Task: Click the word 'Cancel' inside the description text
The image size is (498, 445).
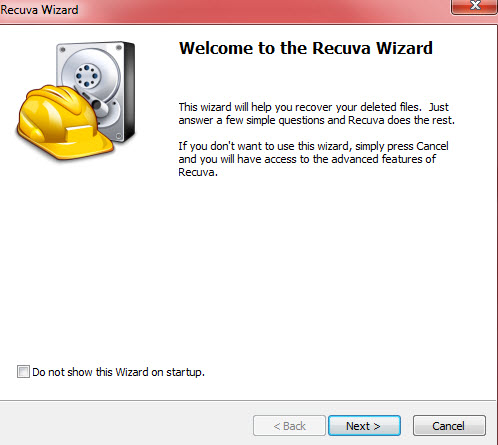Action: point(432,146)
